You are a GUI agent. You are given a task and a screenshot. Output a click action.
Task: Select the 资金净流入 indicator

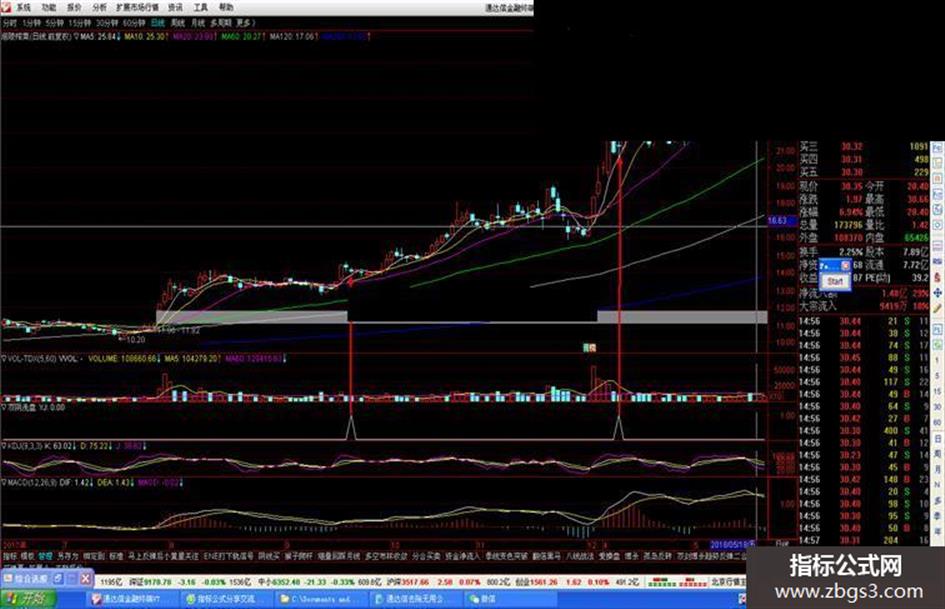pos(462,556)
